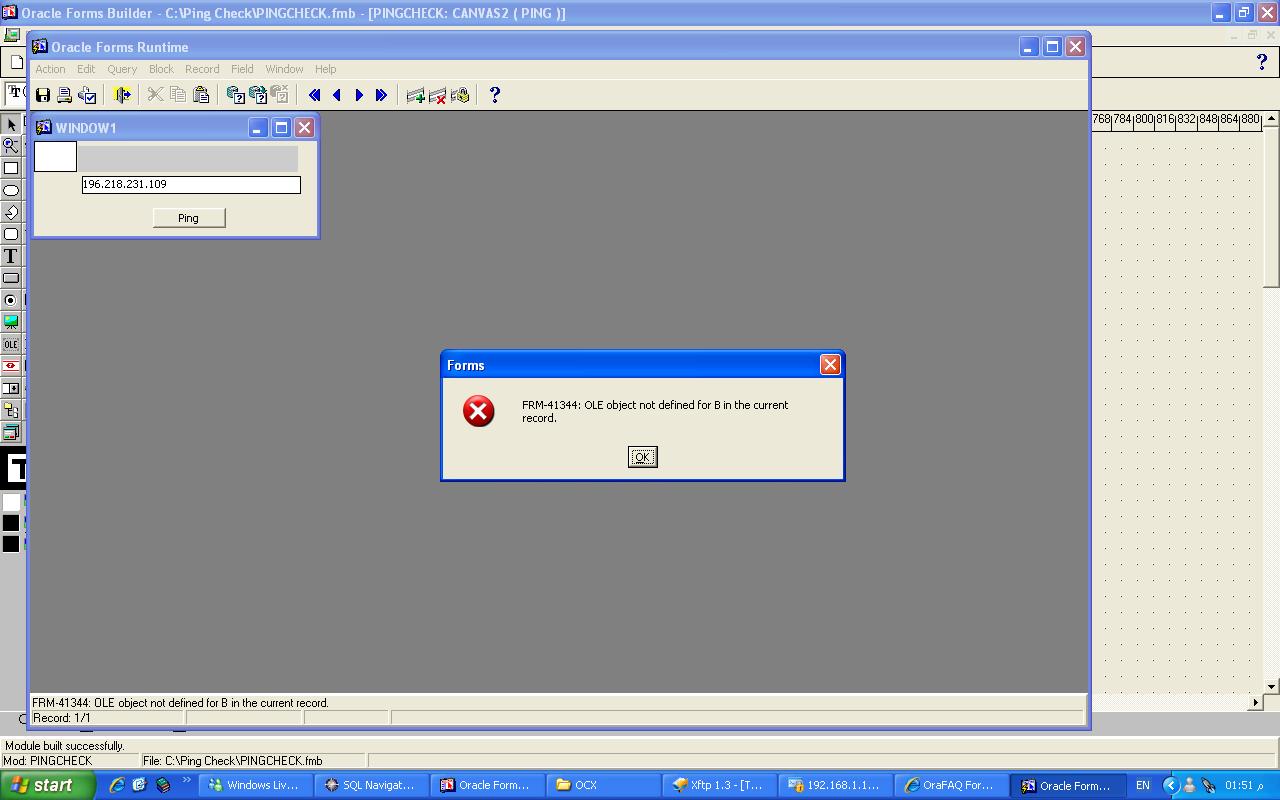Screen dimensions: 1280x800
Task: Open the Window menu in Forms Runtime
Action: [x=284, y=69]
